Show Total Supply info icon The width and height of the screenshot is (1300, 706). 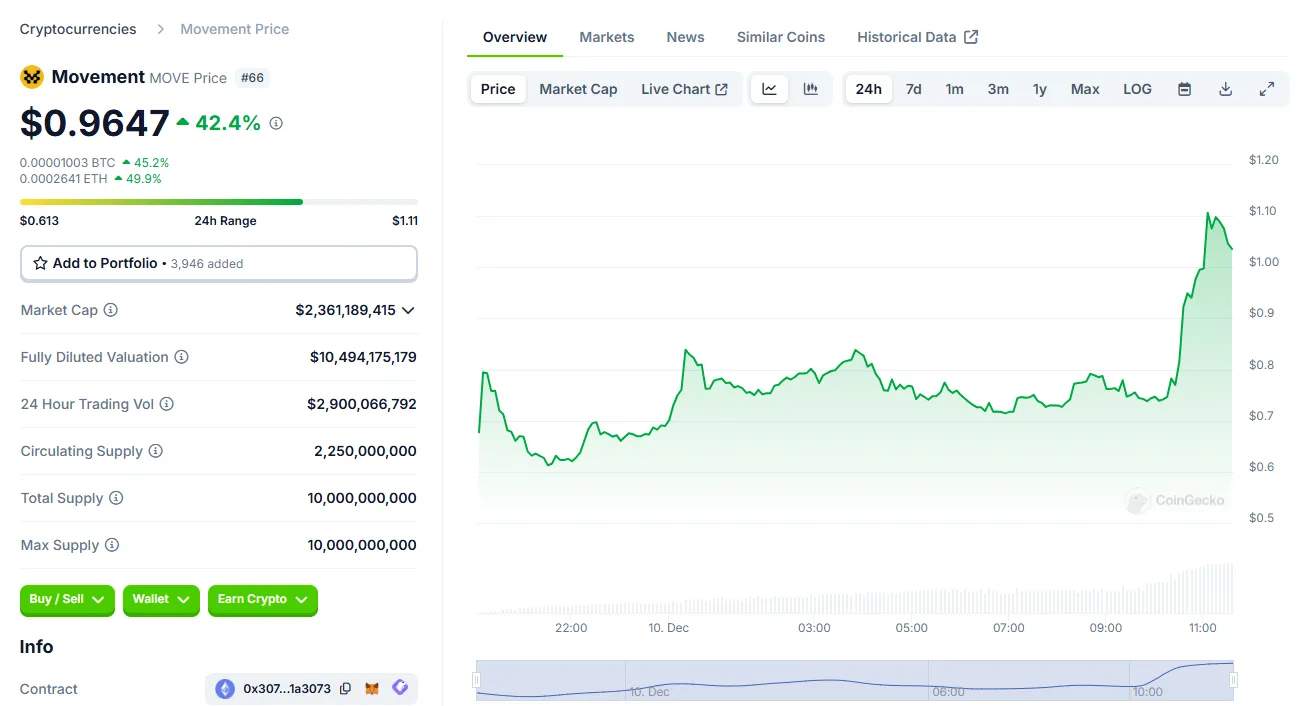(x=116, y=498)
